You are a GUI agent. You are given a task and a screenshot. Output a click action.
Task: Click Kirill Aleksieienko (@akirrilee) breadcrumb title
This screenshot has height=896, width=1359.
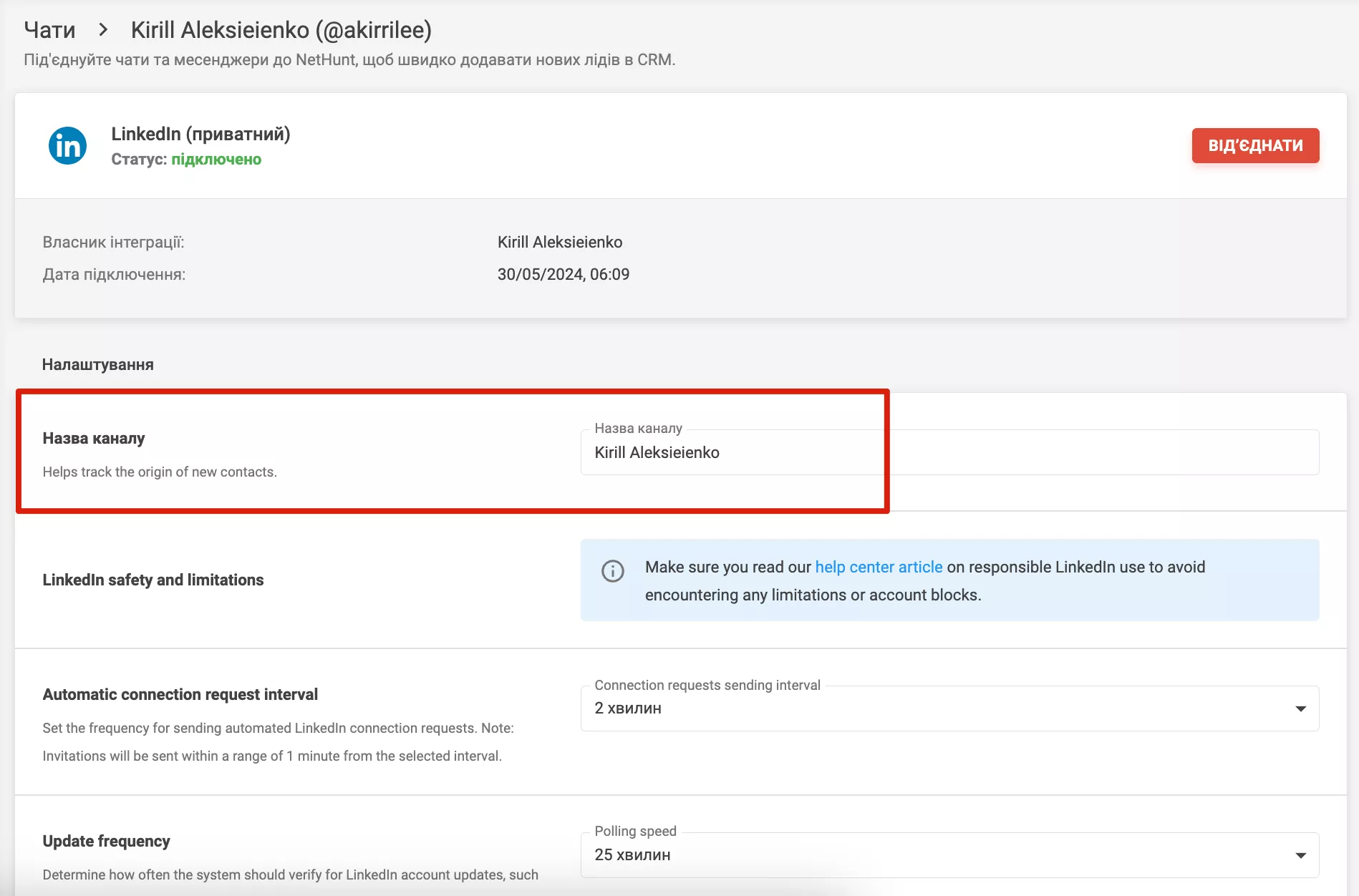point(281,30)
